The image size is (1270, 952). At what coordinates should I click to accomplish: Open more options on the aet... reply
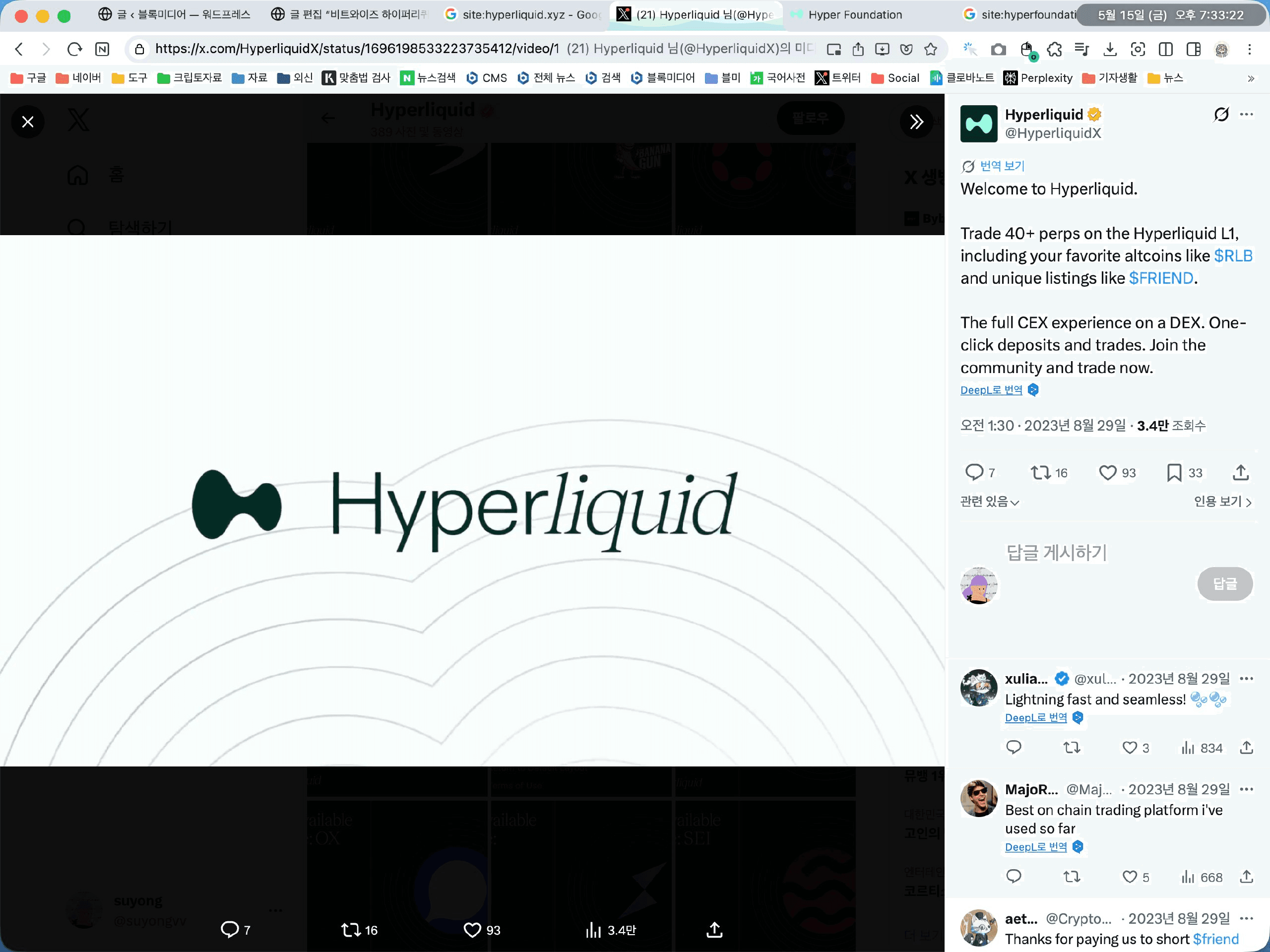click(x=1247, y=919)
